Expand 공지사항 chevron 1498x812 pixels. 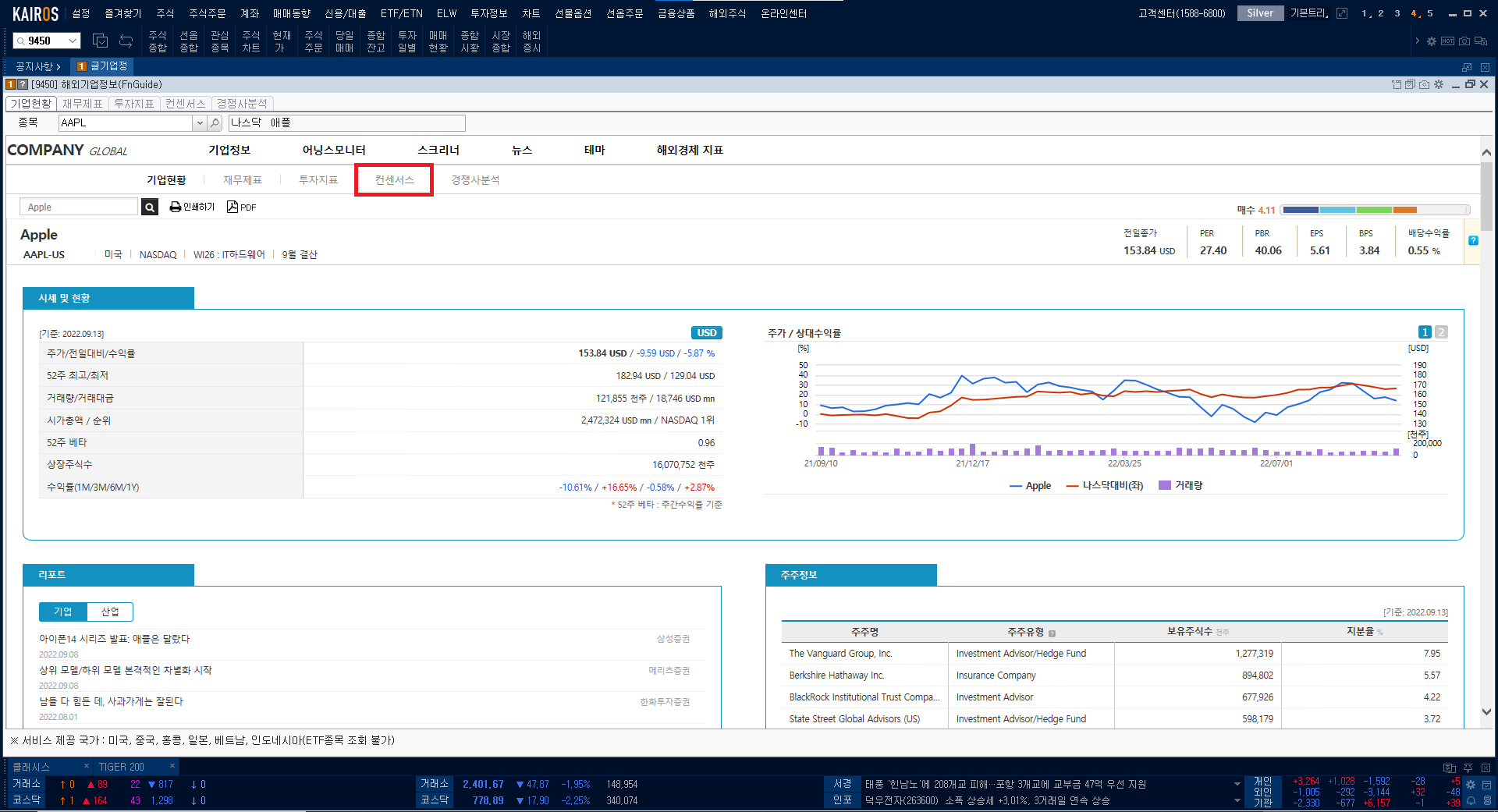point(59,67)
